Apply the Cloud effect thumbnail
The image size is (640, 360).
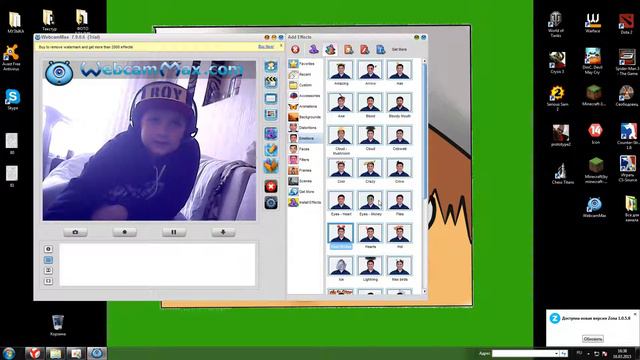point(370,135)
